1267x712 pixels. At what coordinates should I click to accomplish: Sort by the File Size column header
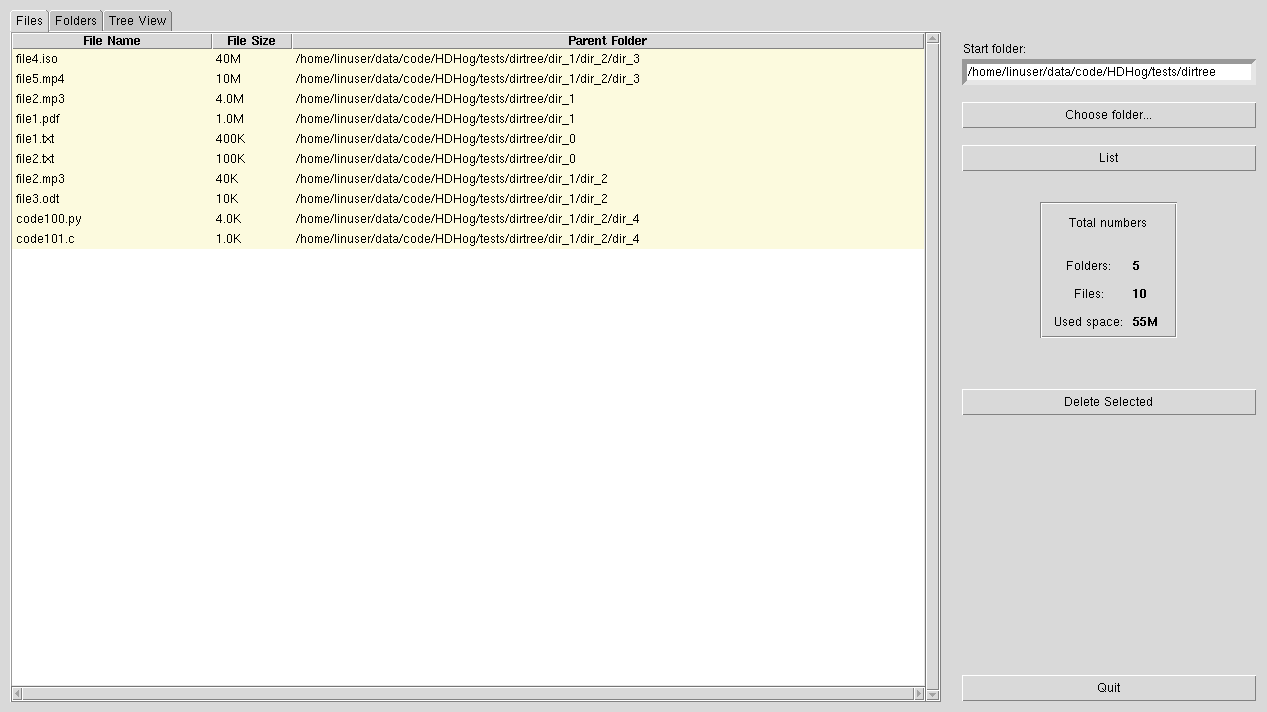coord(250,40)
